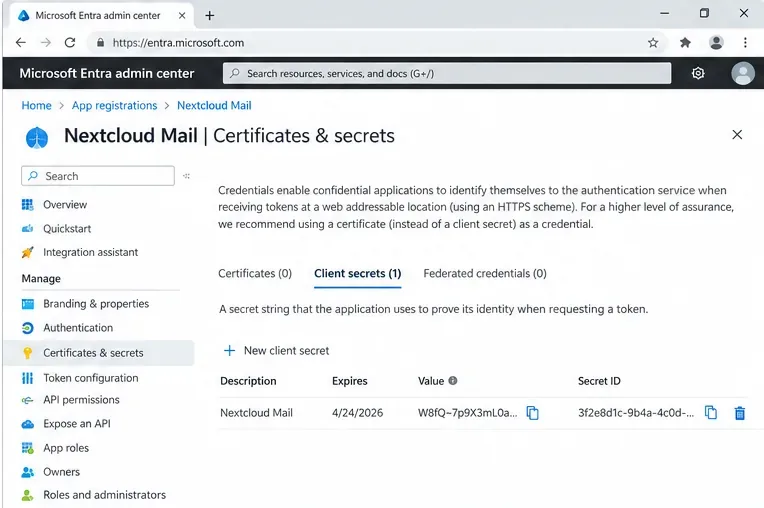This screenshot has height=508, width=764.
Task: Open the browser three-dot menu
Action: coord(745,43)
